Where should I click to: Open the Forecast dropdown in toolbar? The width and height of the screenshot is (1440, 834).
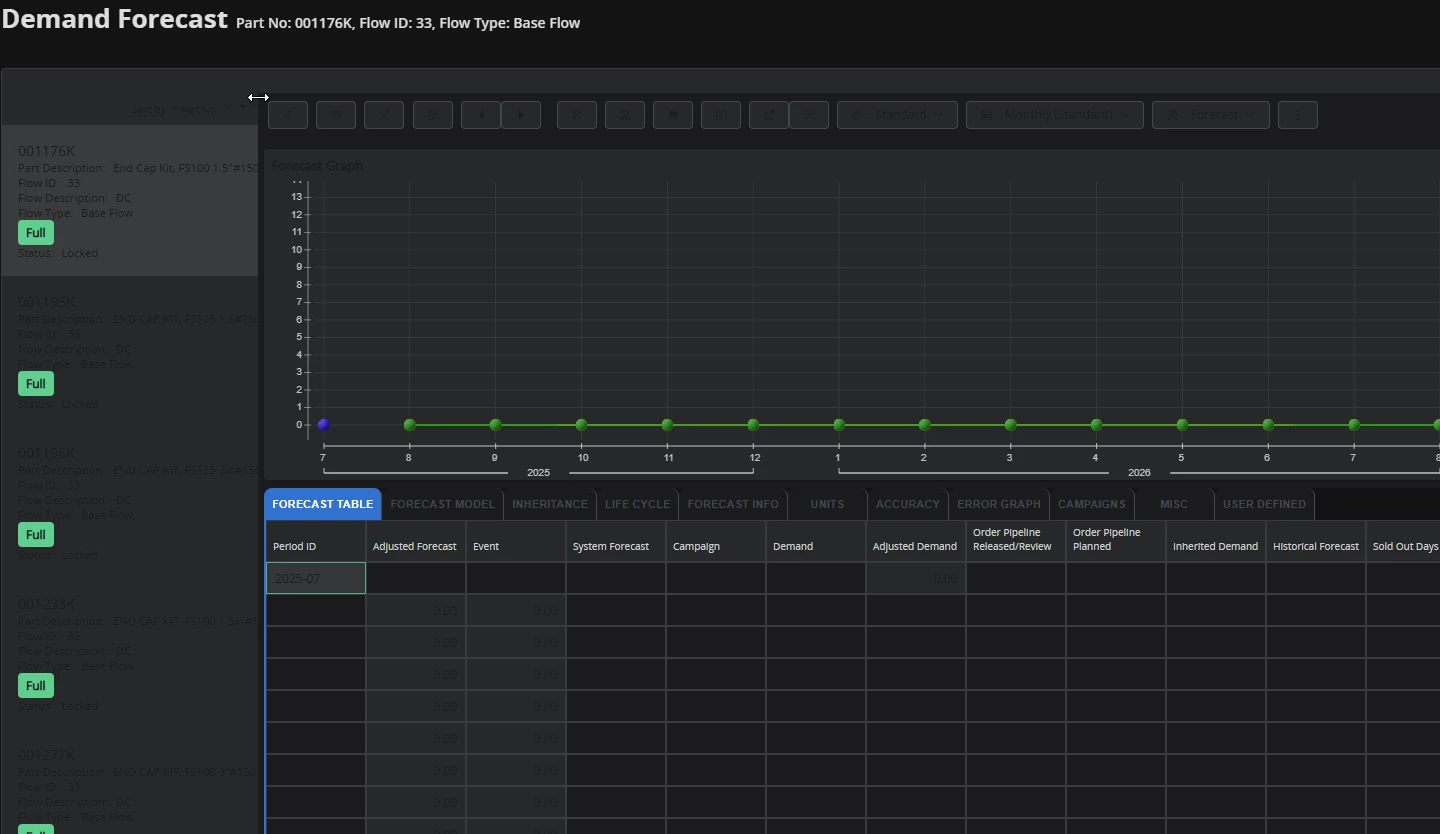pos(1211,115)
